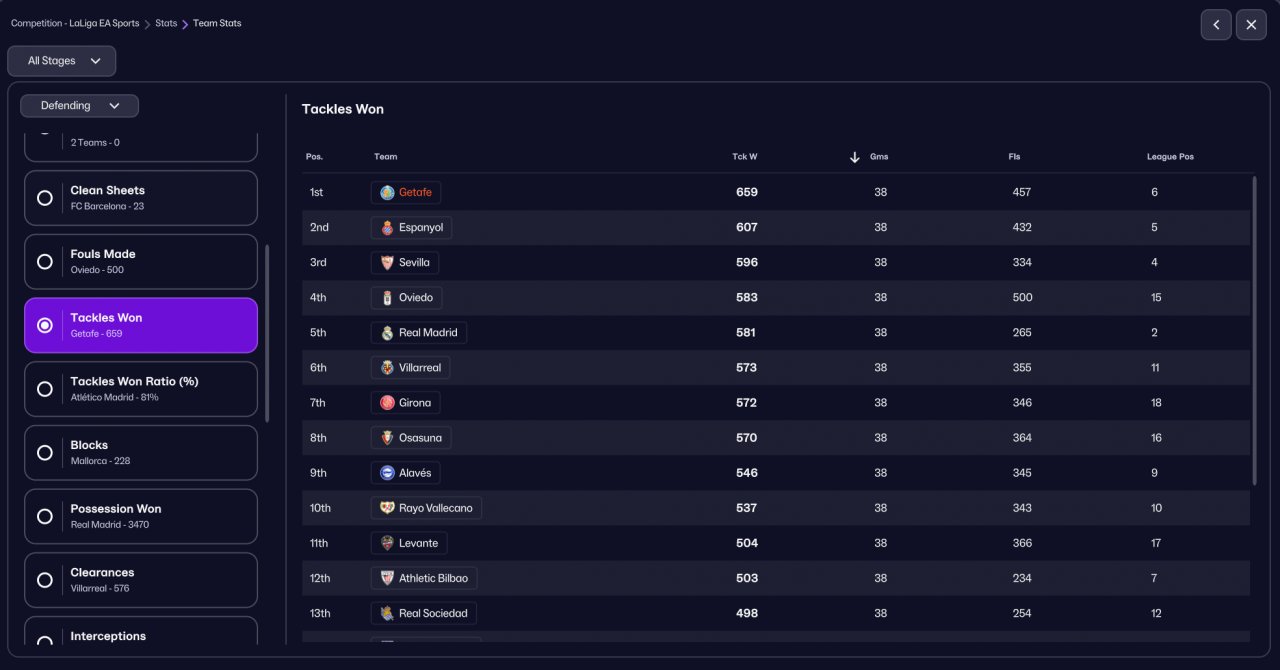
Task: Choose the Blocks stat radio button
Action: pos(45,453)
